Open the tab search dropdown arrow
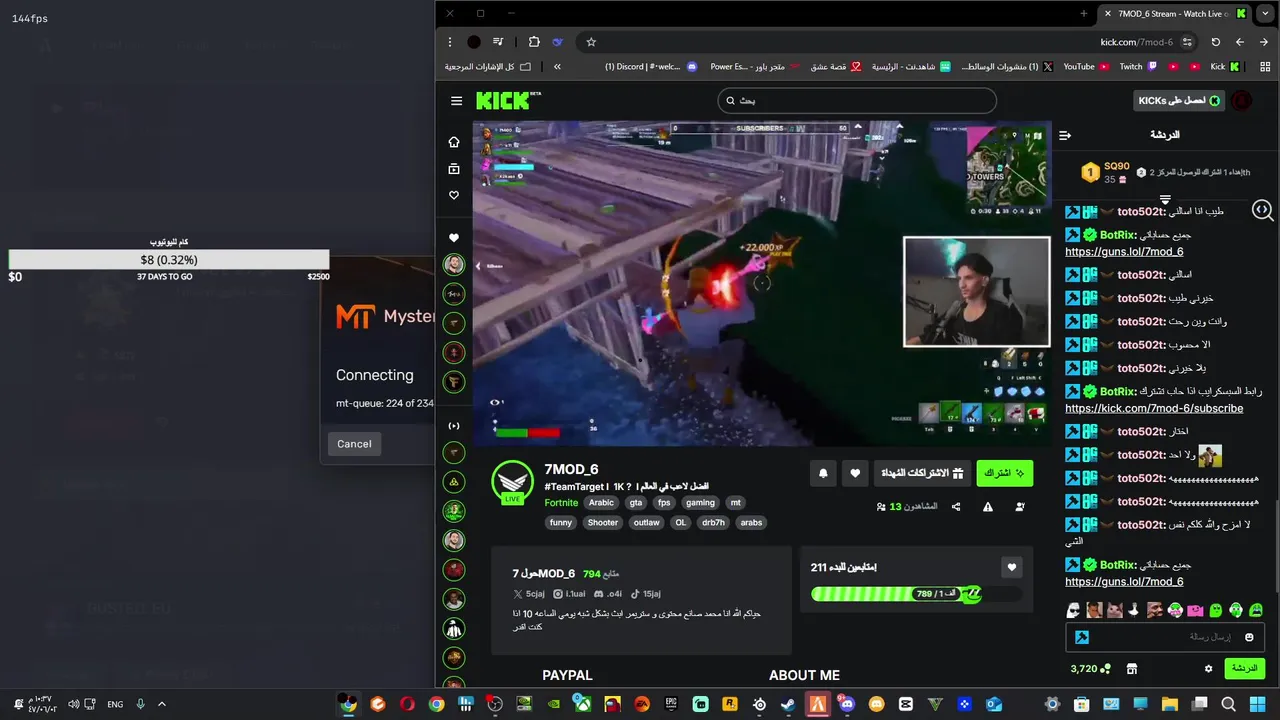 [x=1265, y=13]
